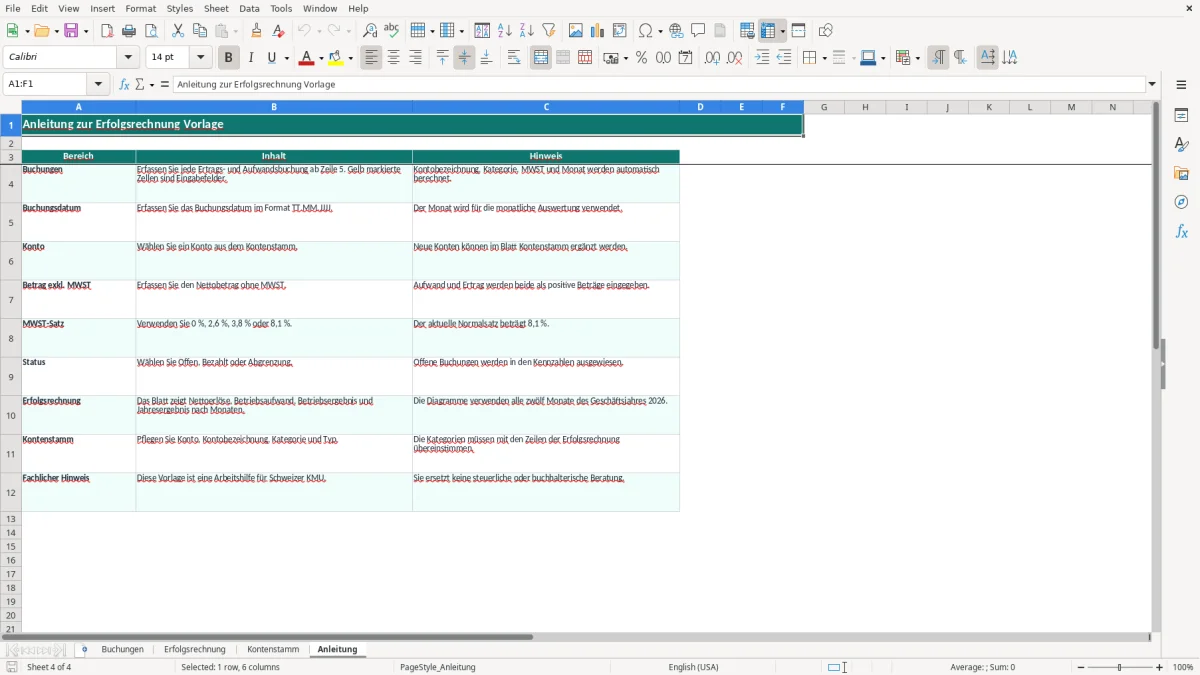The height and width of the screenshot is (675, 1200).
Task: Switch to the Erfolgsrechnung sheet tab
Action: click(x=195, y=650)
